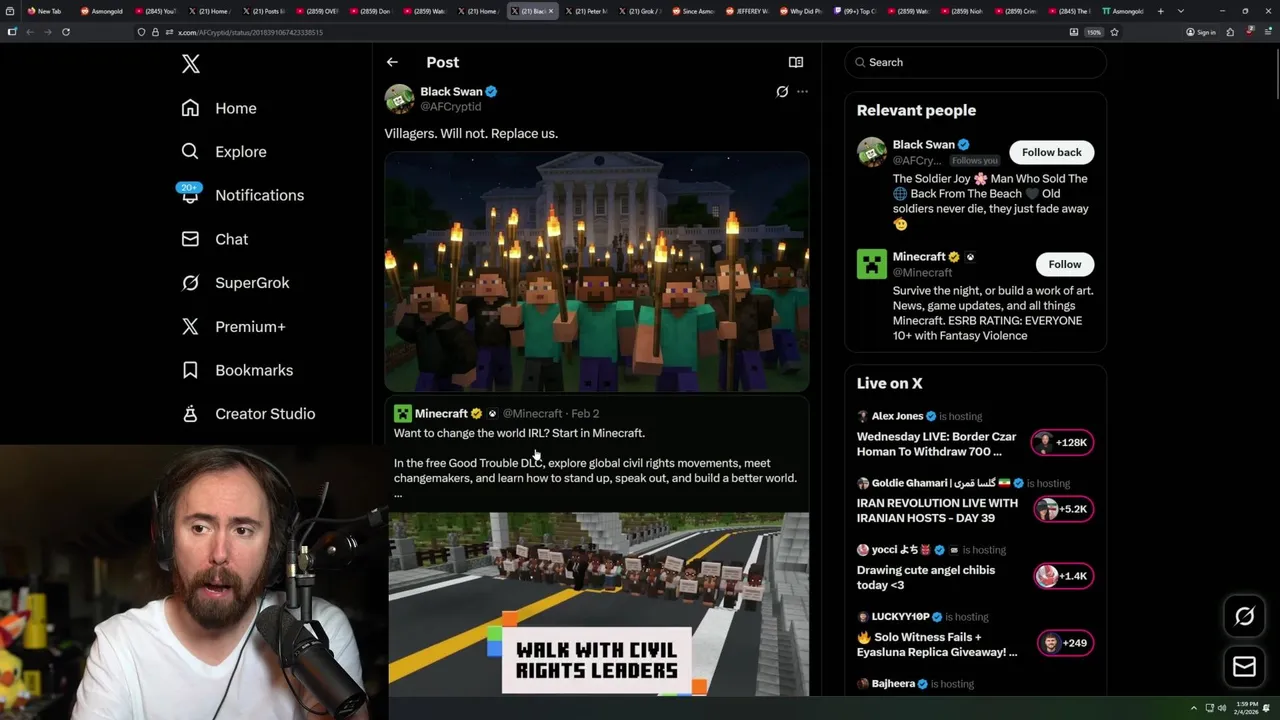Click the X logo in the sidebar
The image size is (1280, 720).
pyautogui.click(x=191, y=64)
